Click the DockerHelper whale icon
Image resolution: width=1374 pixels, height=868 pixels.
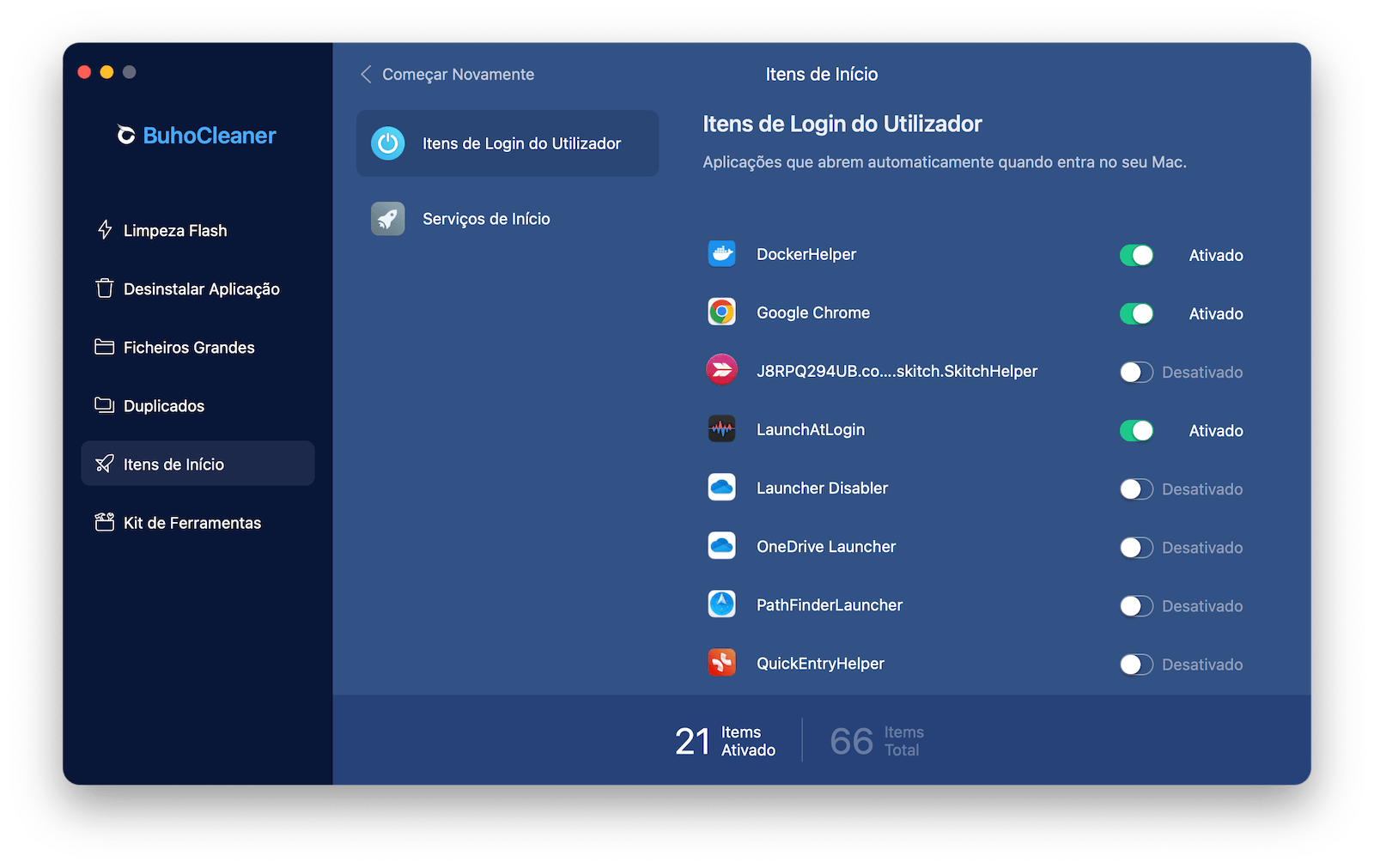pyautogui.click(x=721, y=254)
